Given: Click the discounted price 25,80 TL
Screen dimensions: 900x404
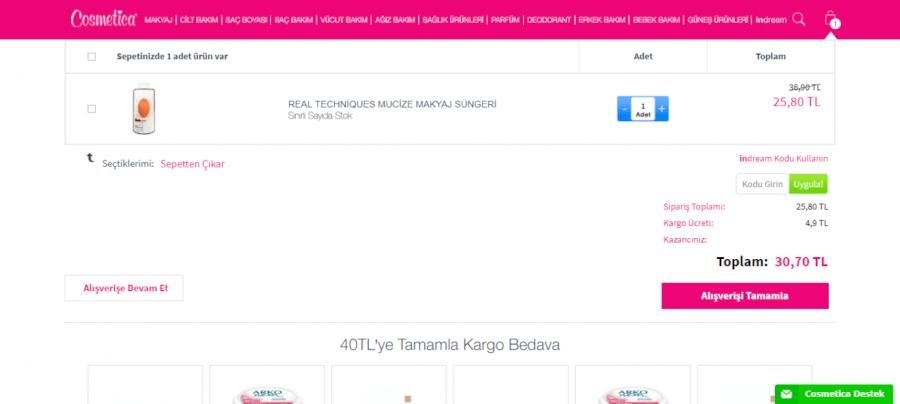Looking at the screenshot, I should (797, 102).
